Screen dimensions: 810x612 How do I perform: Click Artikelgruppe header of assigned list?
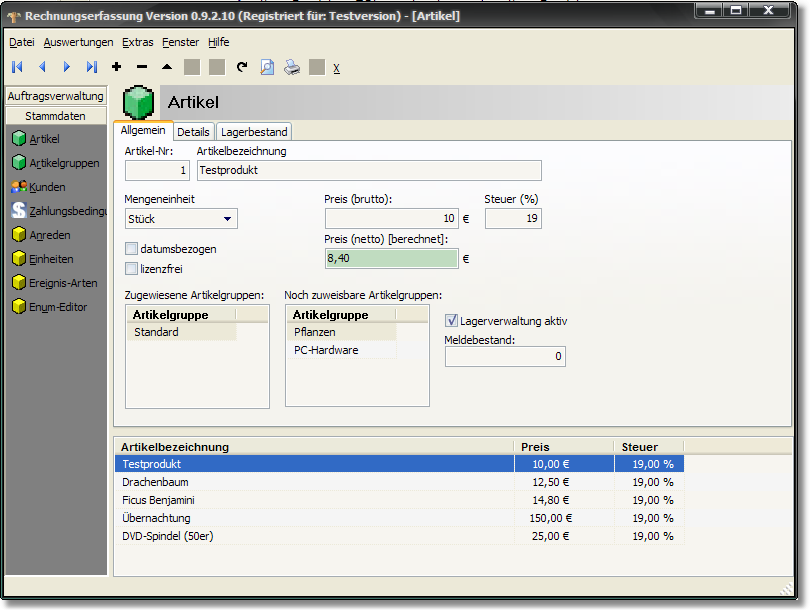coord(181,315)
